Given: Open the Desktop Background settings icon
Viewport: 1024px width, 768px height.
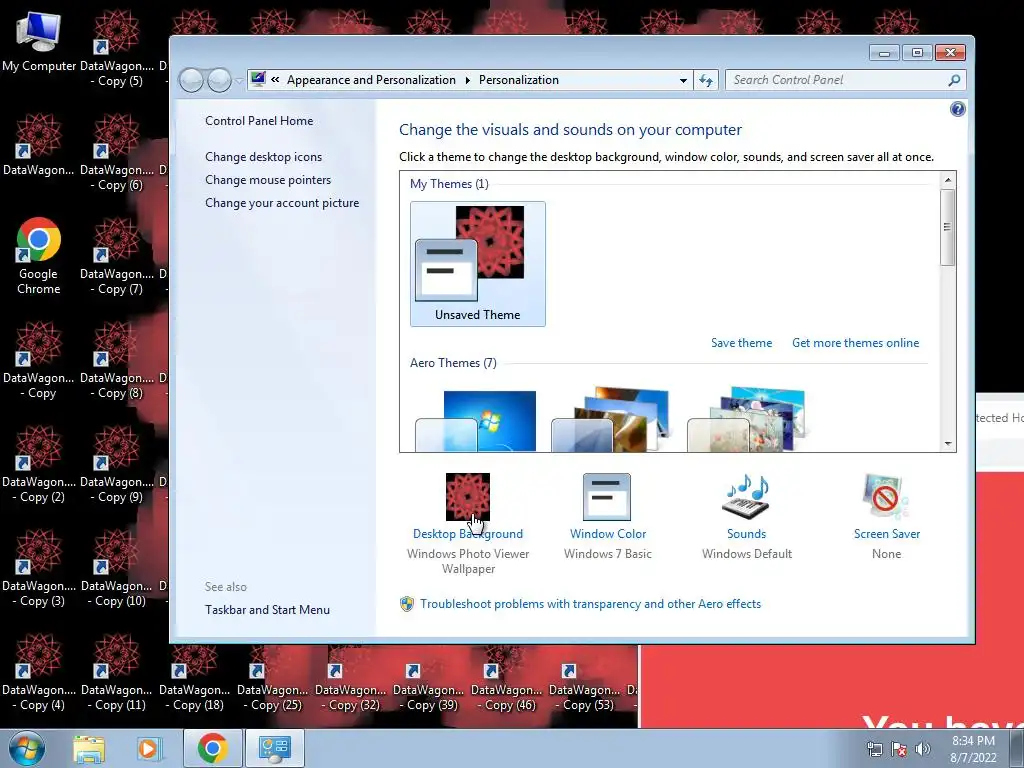Looking at the screenshot, I should 468,496.
